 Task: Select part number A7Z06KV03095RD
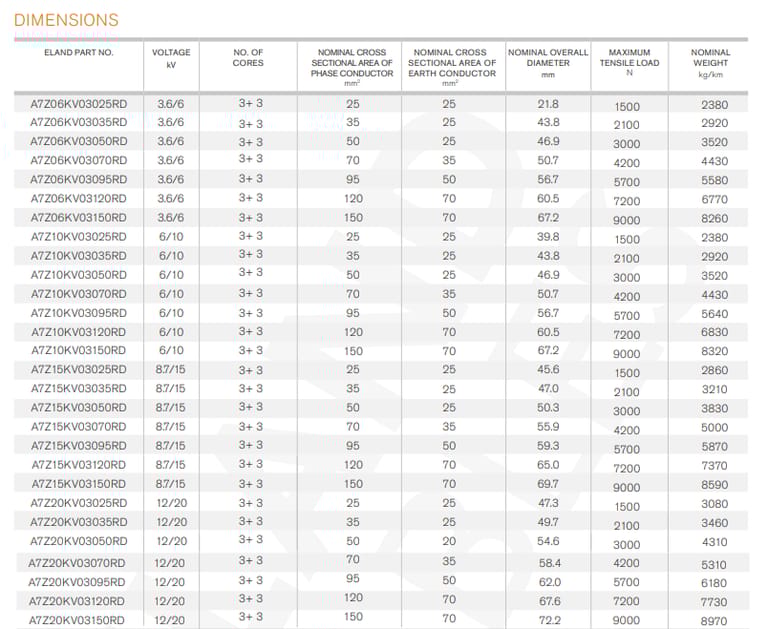(79, 179)
